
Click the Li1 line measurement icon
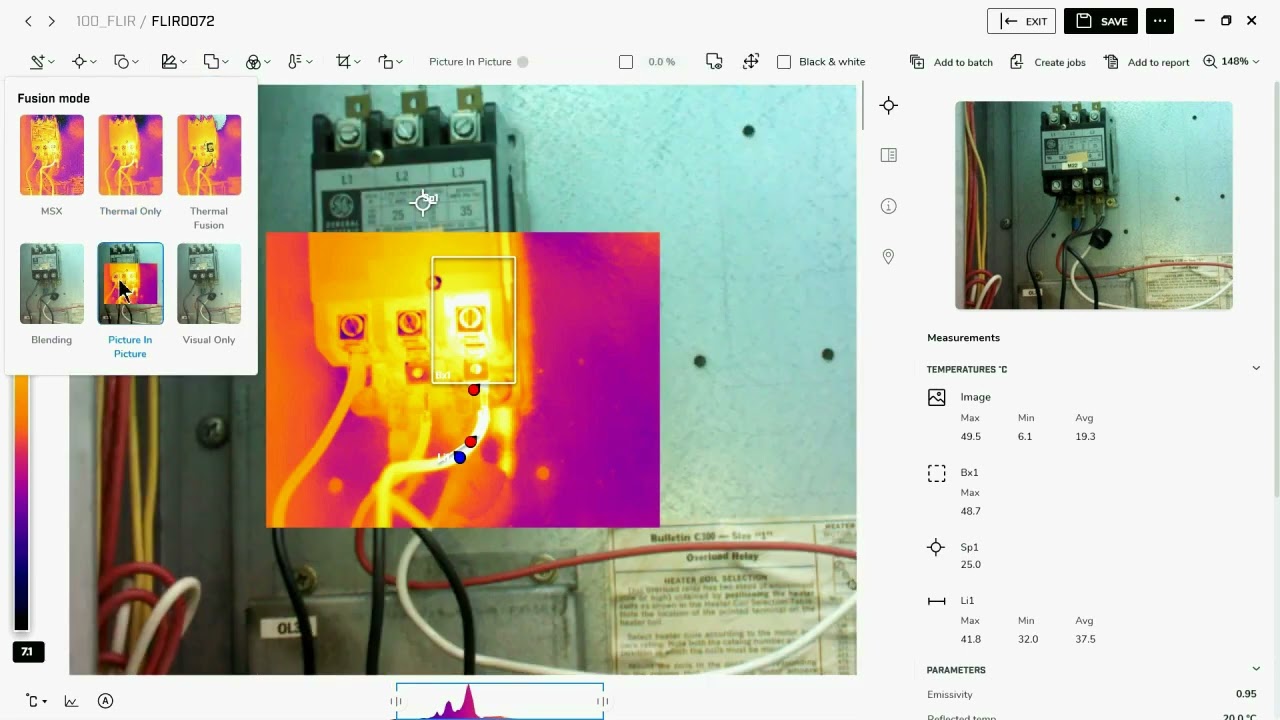coord(936,601)
